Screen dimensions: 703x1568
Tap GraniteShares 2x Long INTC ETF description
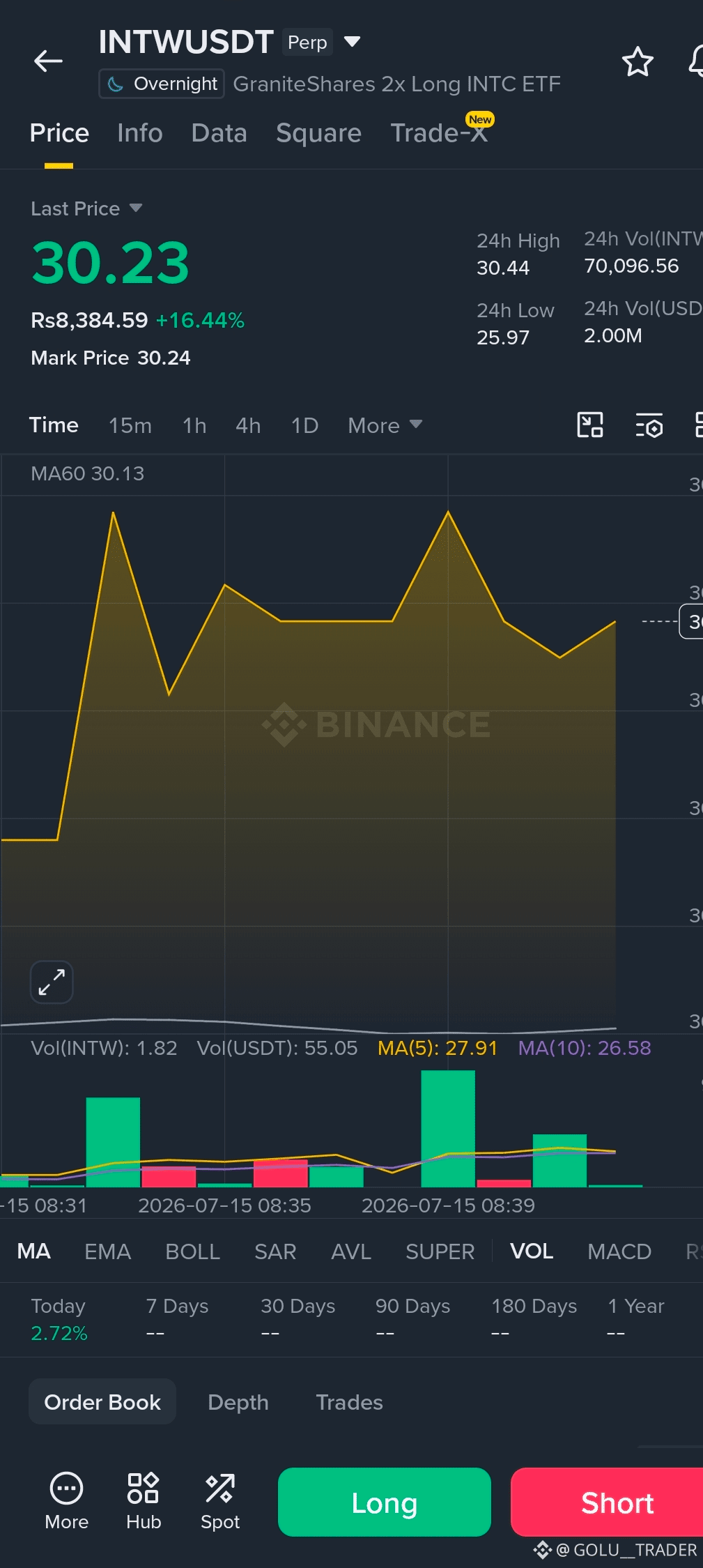coord(396,84)
